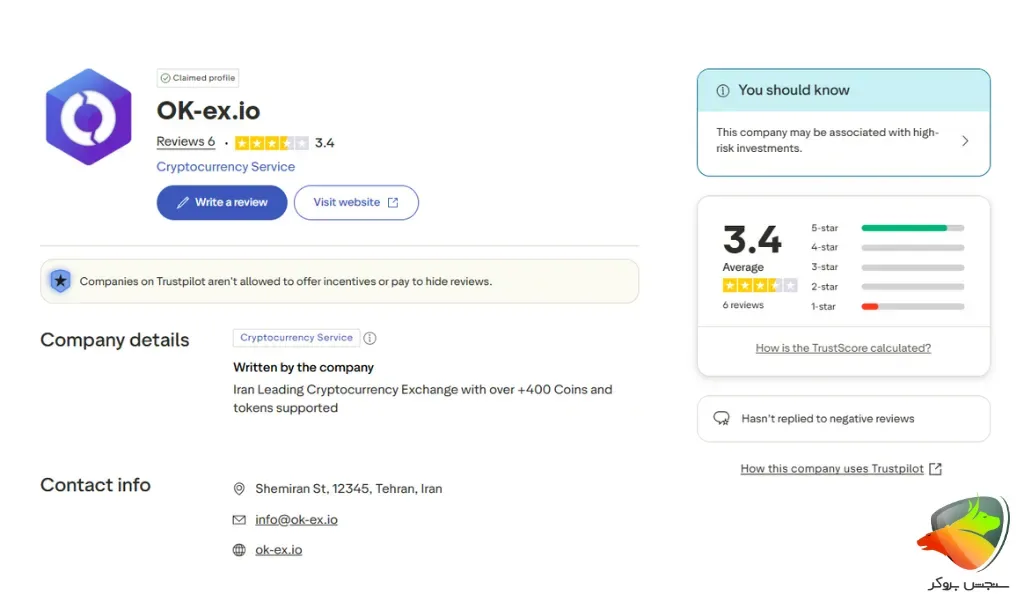
Task: Click the Shemiran St, 12345, Tehran address
Action: 349,489
